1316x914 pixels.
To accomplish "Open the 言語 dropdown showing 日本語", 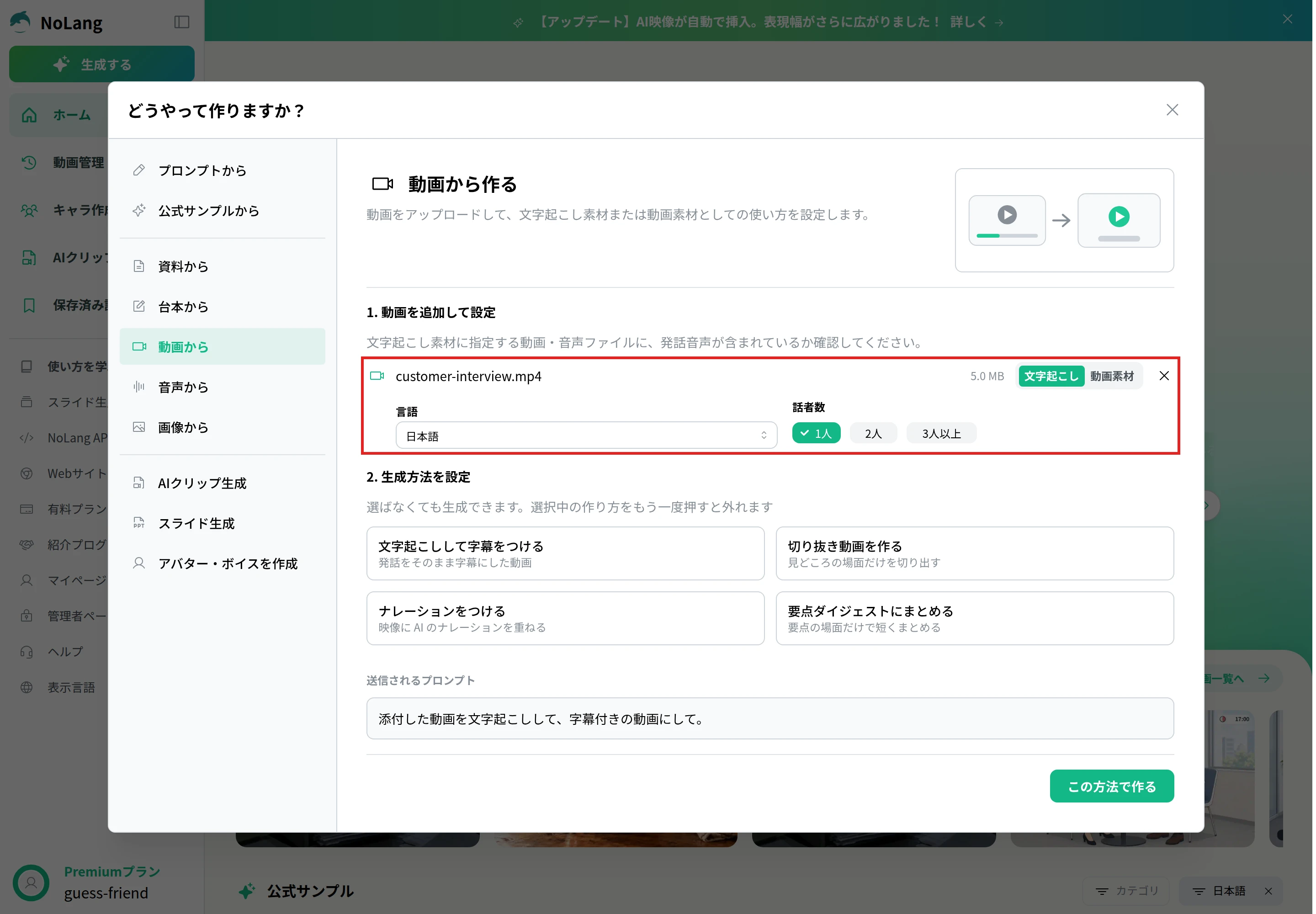I will [x=586, y=436].
